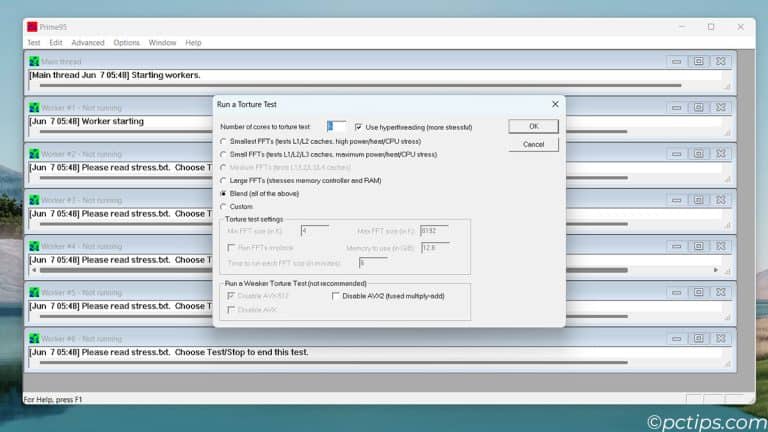Click the Worker #1 window icon

[x=34, y=108]
